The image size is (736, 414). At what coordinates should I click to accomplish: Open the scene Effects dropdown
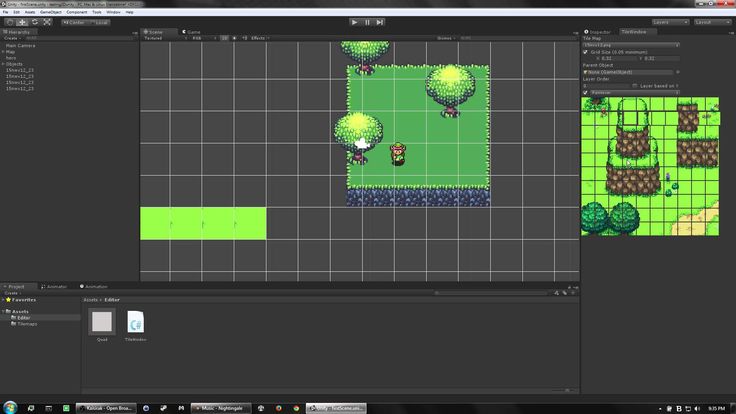pos(260,38)
